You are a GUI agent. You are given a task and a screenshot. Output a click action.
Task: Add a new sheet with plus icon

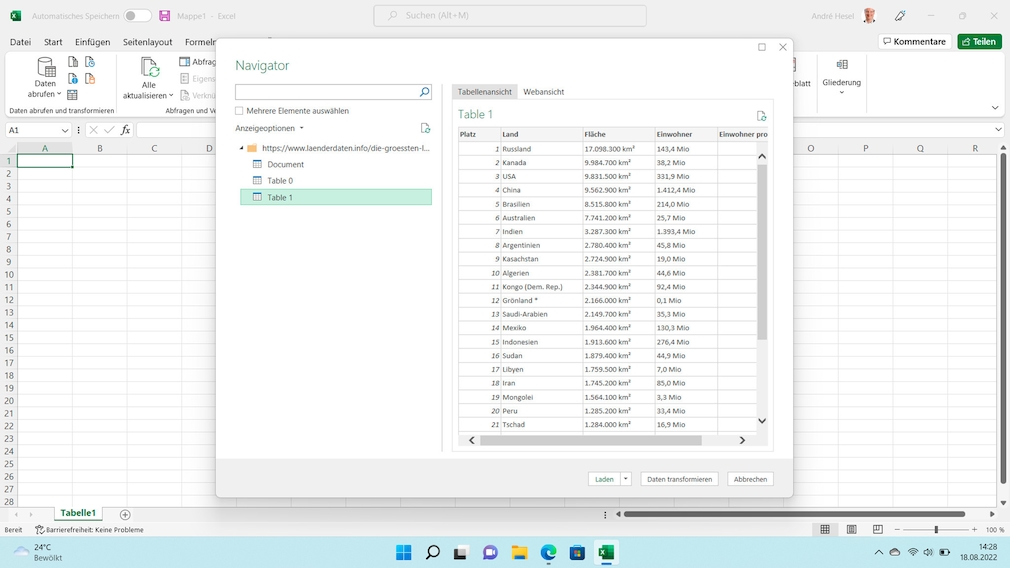click(x=125, y=514)
